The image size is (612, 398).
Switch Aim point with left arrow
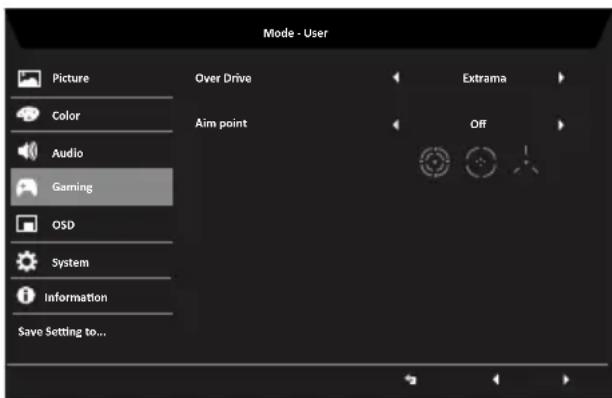click(x=396, y=125)
